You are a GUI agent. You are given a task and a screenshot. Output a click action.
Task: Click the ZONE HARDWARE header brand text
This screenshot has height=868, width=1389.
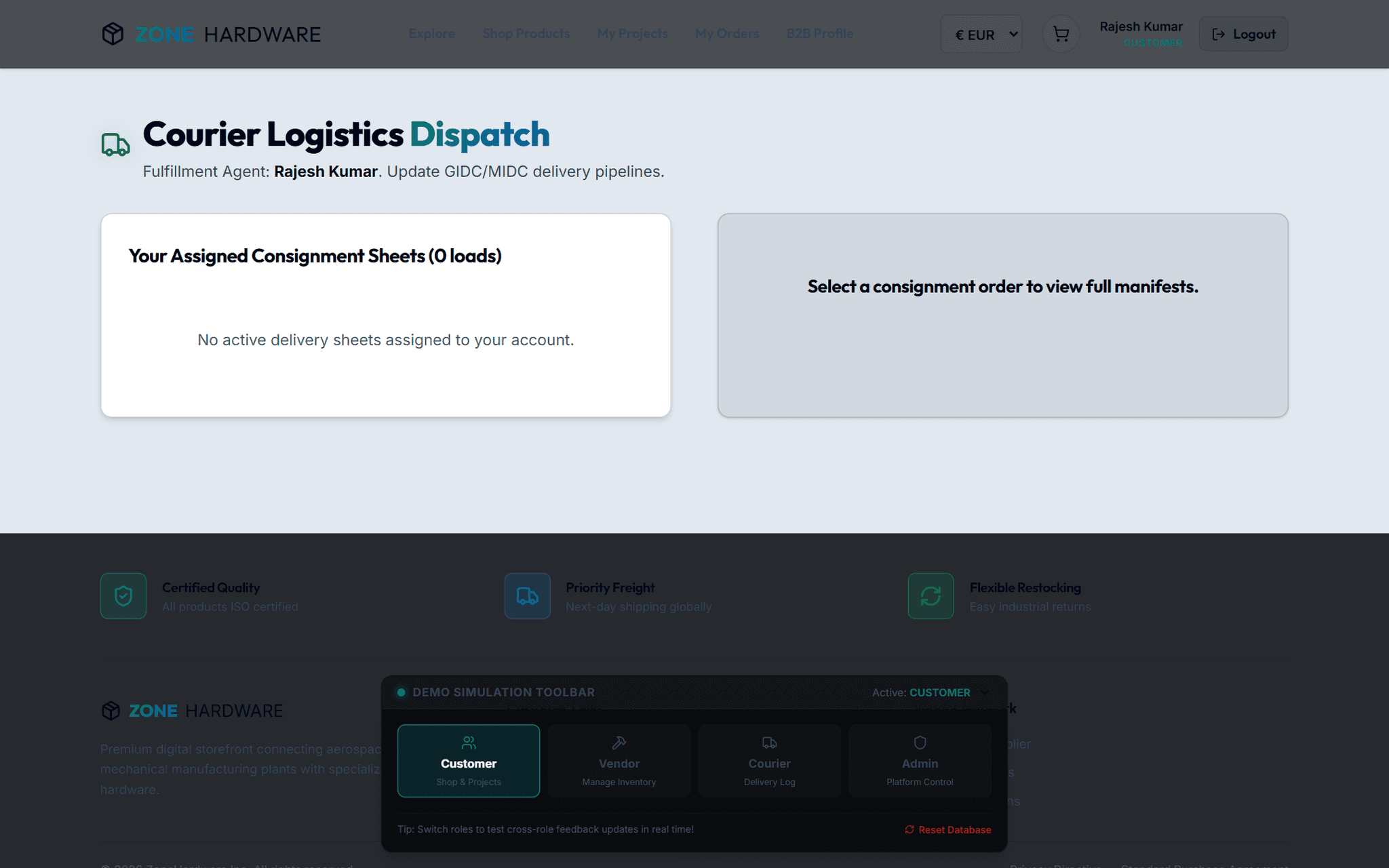228,35
